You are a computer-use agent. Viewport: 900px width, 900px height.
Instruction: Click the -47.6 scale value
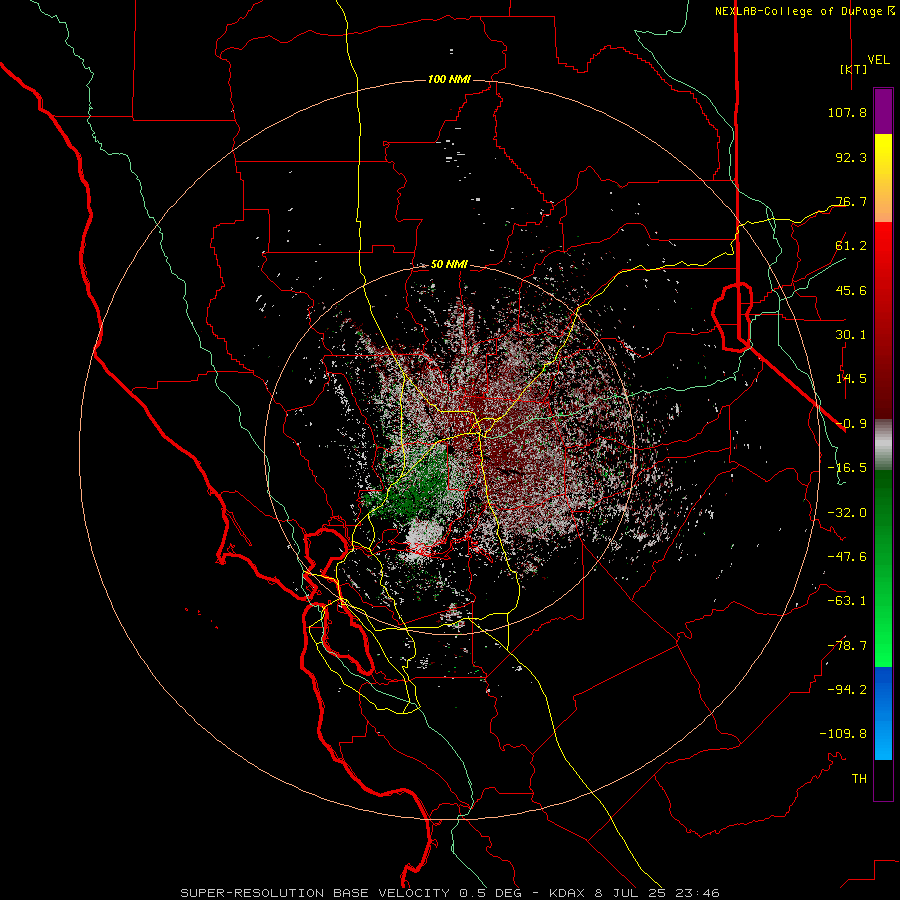coord(847,557)
